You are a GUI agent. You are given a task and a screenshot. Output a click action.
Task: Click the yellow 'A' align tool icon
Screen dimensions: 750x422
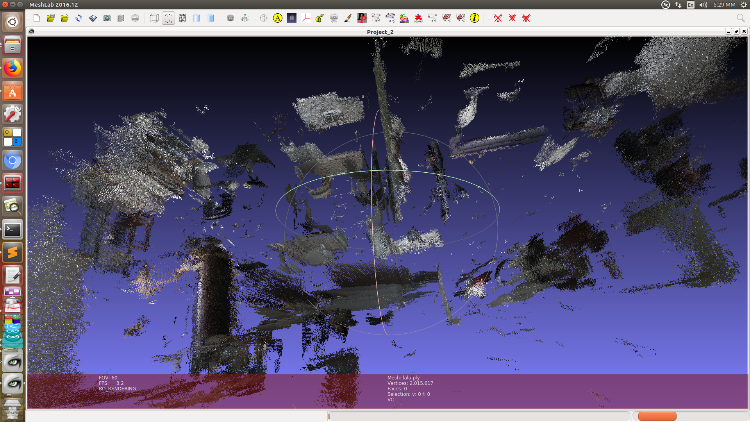(277, 18)
